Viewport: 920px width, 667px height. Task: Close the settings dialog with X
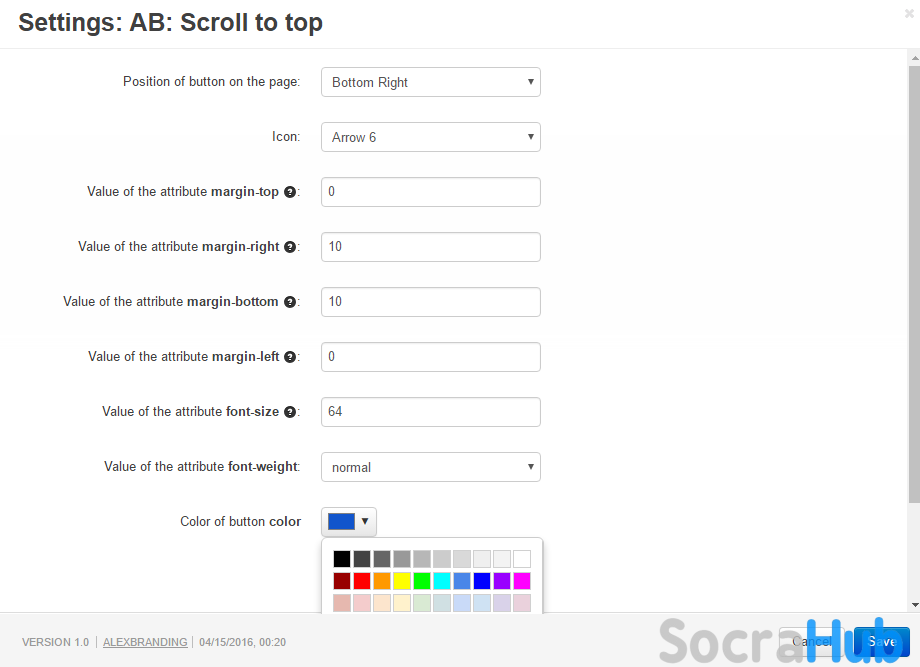coord(908,14)
